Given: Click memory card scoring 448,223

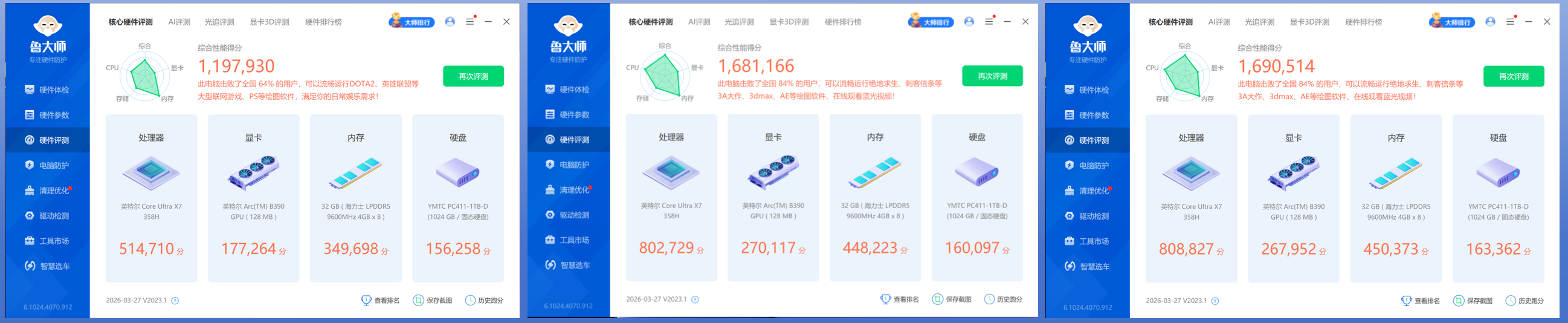Looking at the screenshot, I should [x=876, y=197].
